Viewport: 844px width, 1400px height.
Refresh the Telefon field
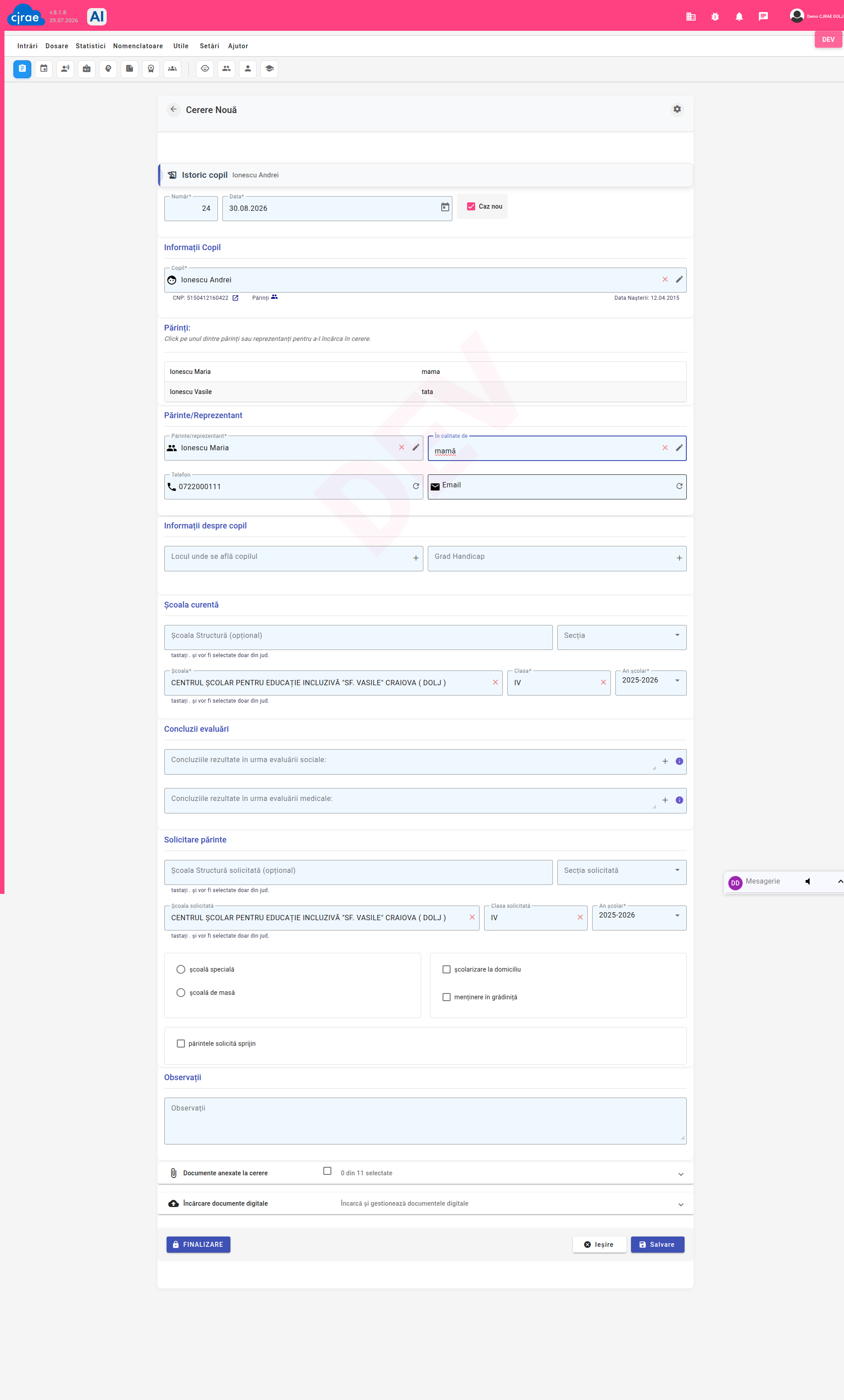click(416, 486)
